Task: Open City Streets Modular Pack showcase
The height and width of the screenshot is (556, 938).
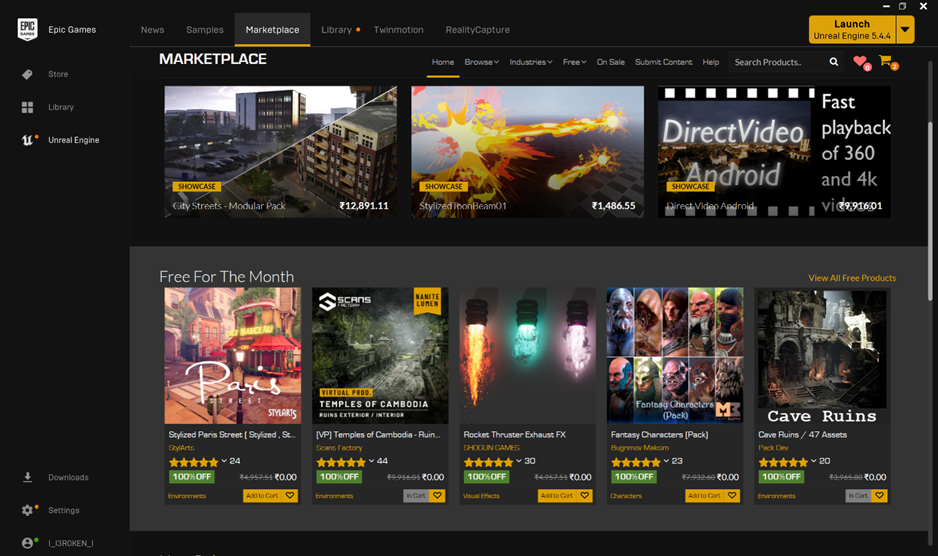Action: (x=281, y=151)
